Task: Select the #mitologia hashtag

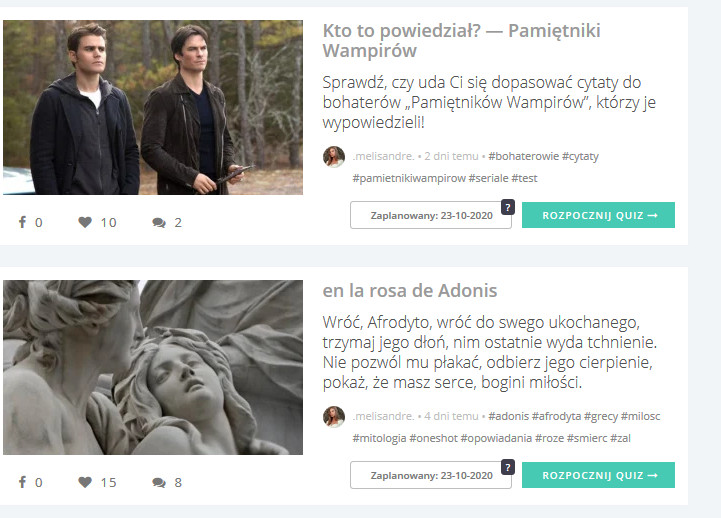Action: pyautogui.click(x=379, y=438)
